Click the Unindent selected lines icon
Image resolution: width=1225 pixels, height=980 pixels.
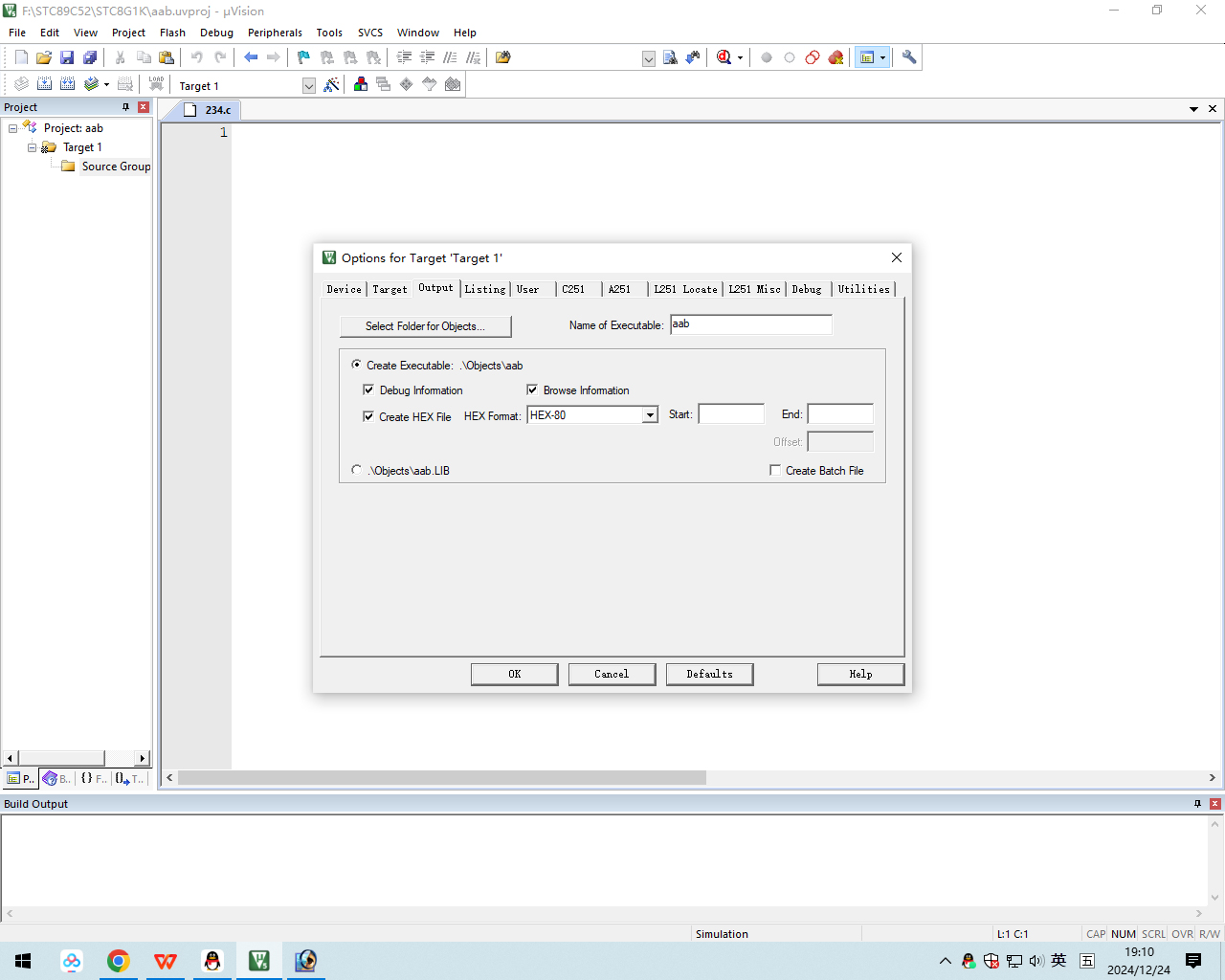coord(428,57)
